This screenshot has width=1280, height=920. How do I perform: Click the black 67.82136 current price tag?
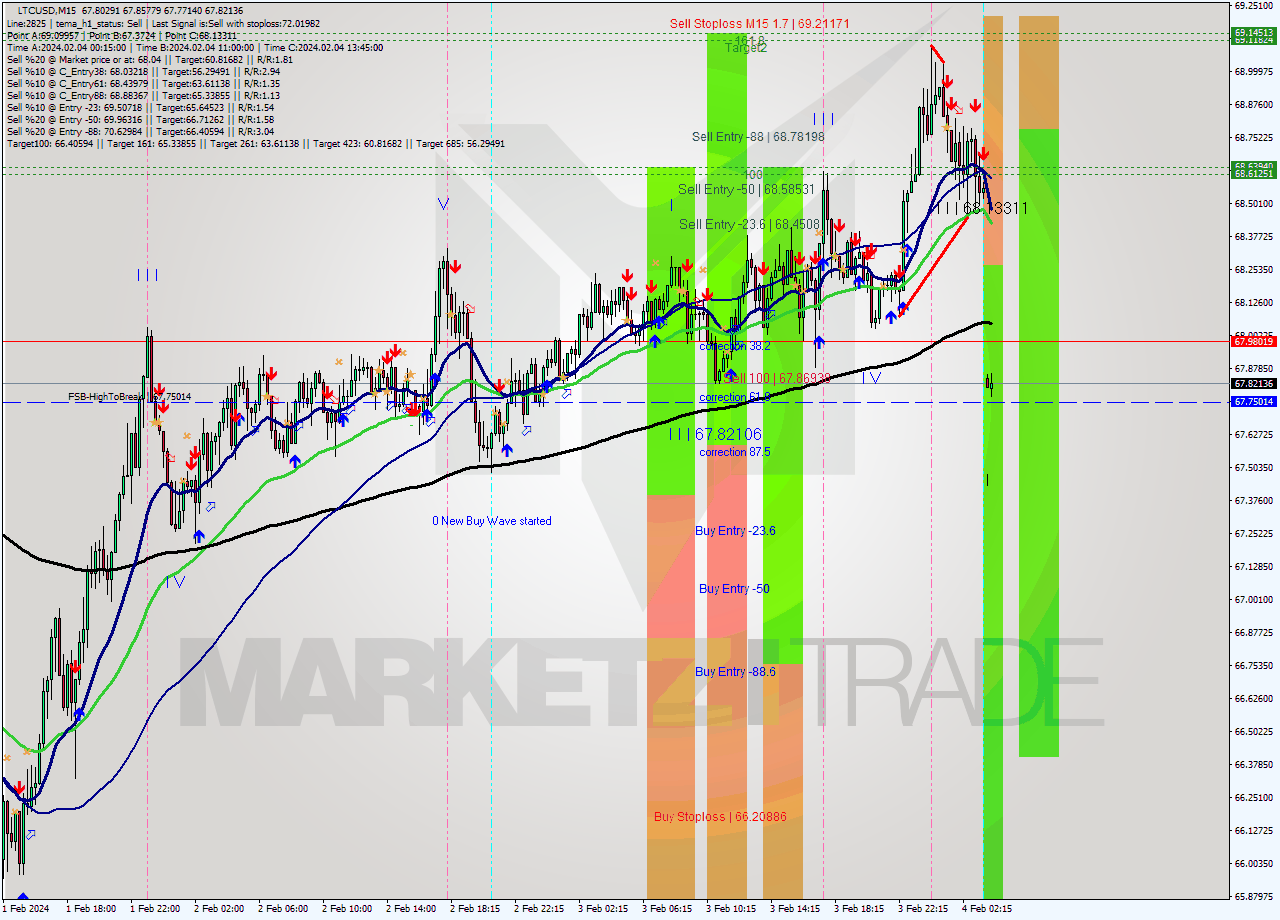pyautogui.click(x=1253, y=383)
